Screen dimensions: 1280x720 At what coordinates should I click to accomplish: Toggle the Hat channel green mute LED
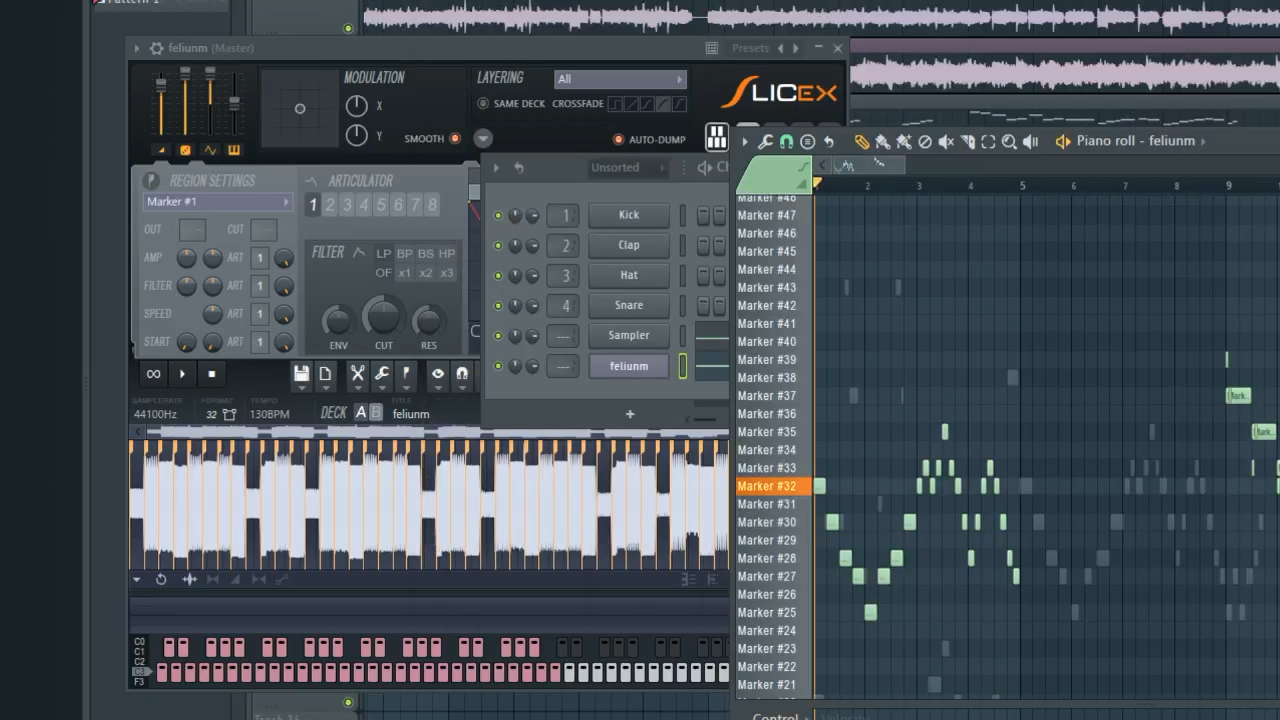(x=498, y=276)
